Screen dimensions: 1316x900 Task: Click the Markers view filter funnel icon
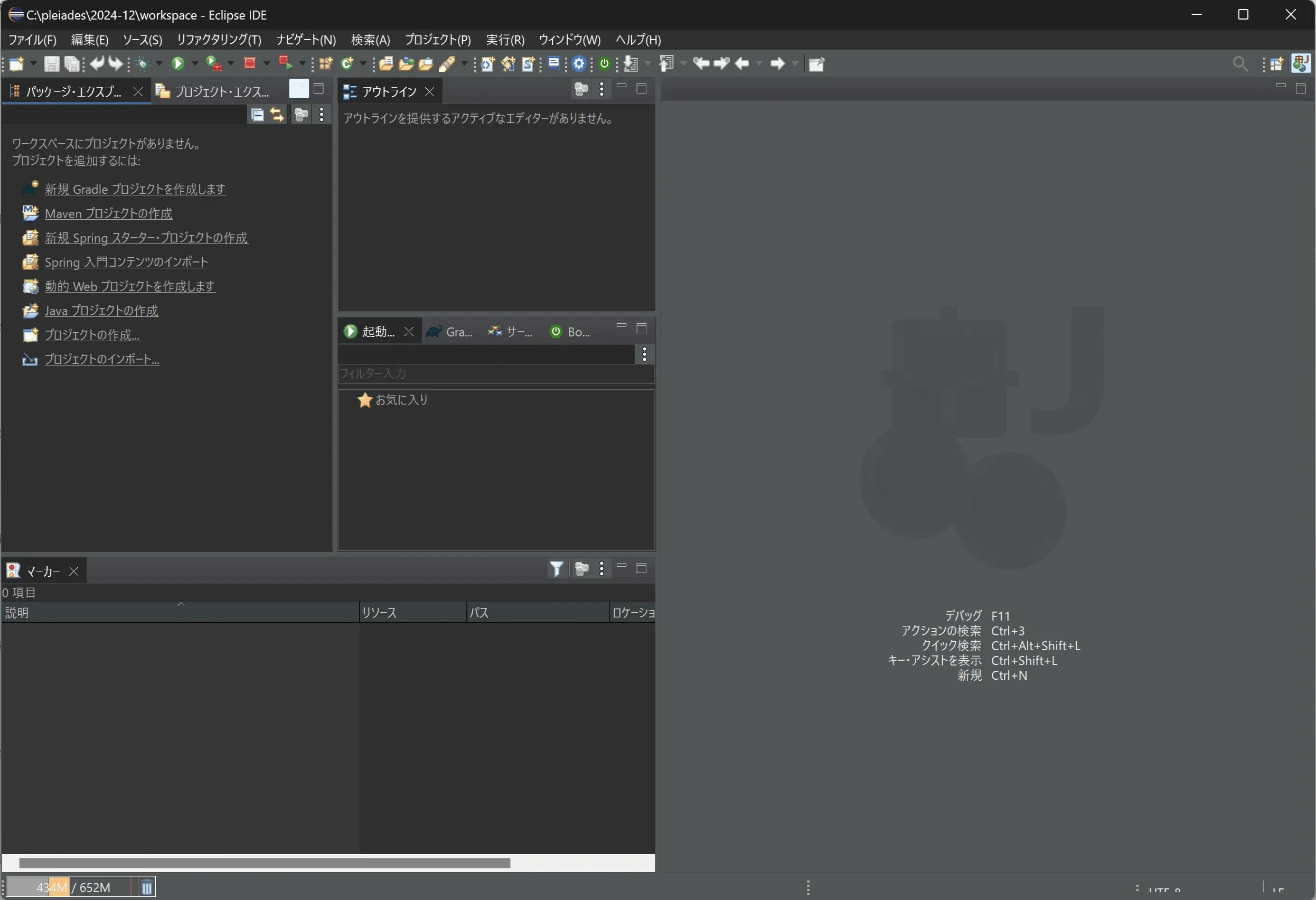coord(557,568)
